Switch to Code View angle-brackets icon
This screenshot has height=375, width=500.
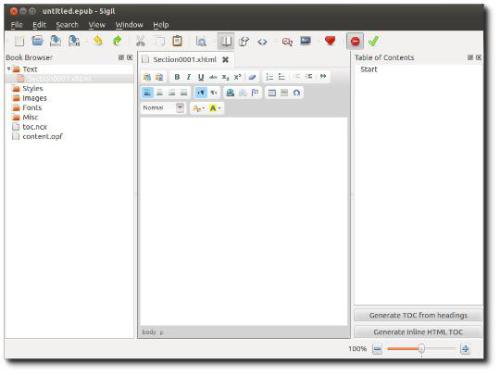coord(262,42)
